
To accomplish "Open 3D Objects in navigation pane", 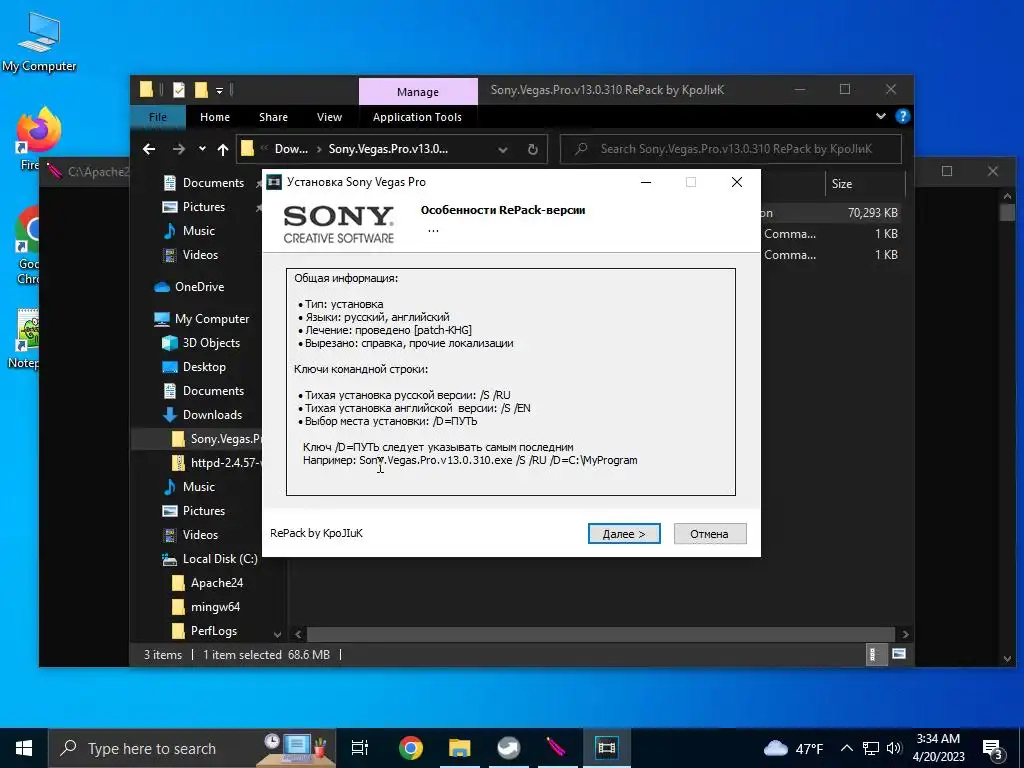I will click(211, 343).
